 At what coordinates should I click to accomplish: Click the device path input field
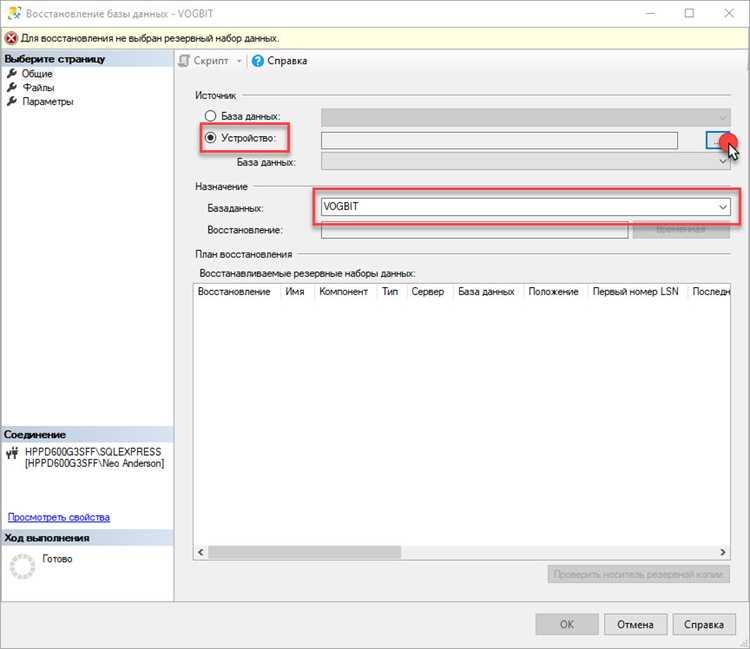click(x=499, y=141)
